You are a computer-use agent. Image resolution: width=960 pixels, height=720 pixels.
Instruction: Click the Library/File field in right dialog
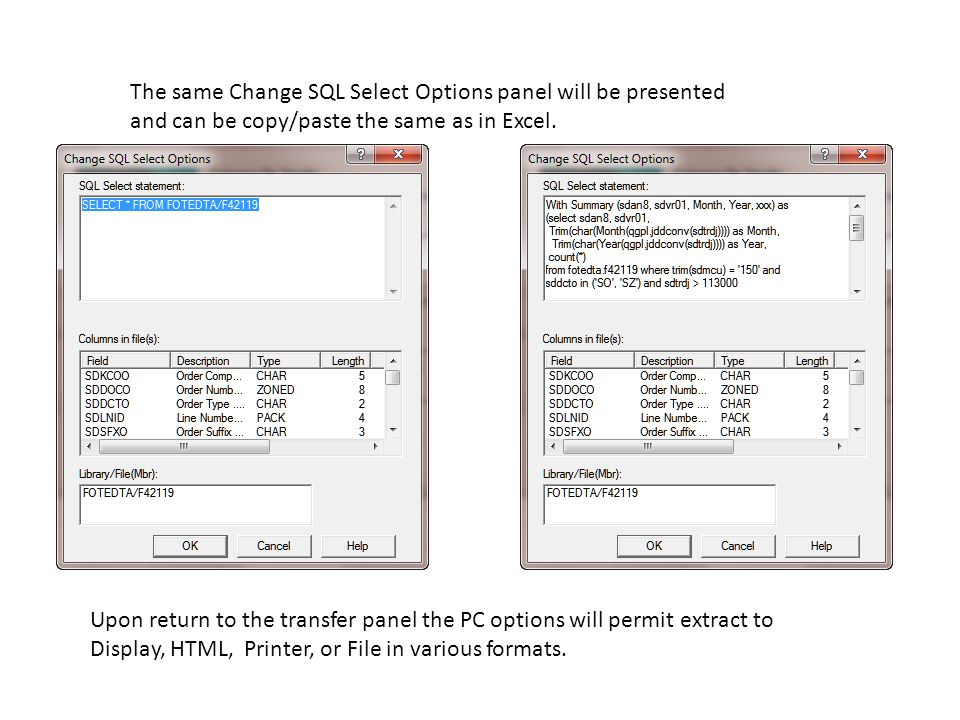point(659,504)
